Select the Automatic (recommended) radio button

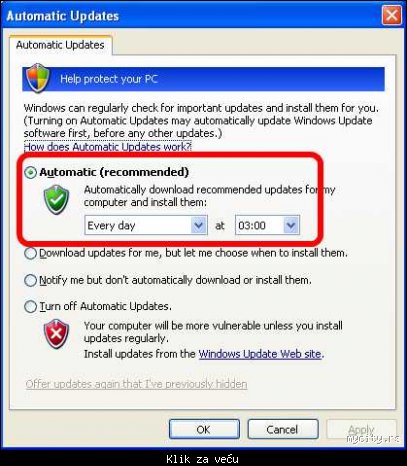[x=30, y=172]
